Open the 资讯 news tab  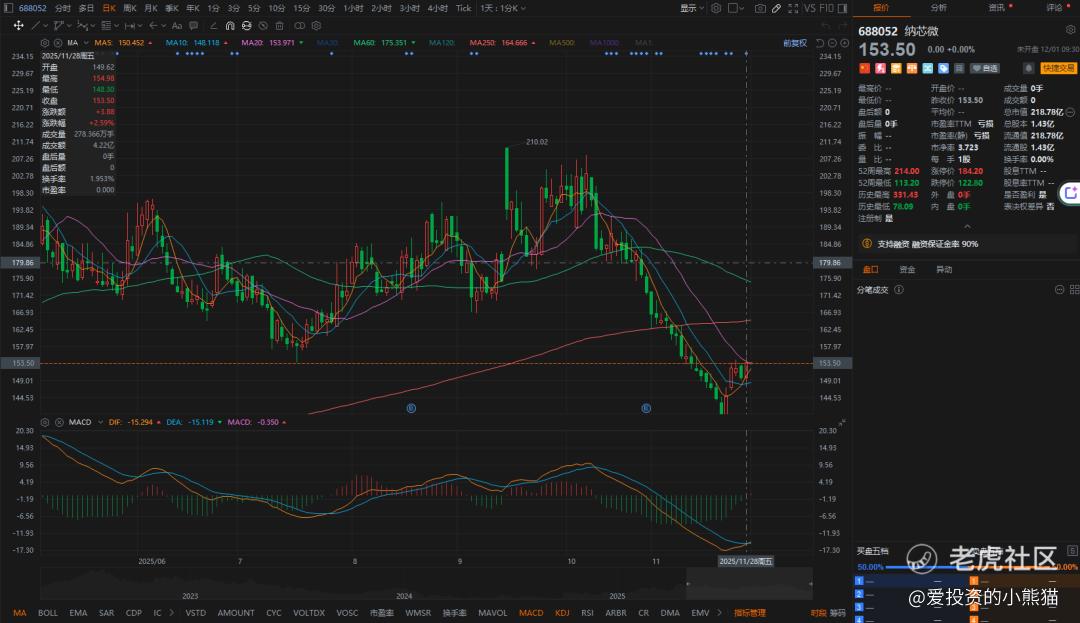pos(997,8)
